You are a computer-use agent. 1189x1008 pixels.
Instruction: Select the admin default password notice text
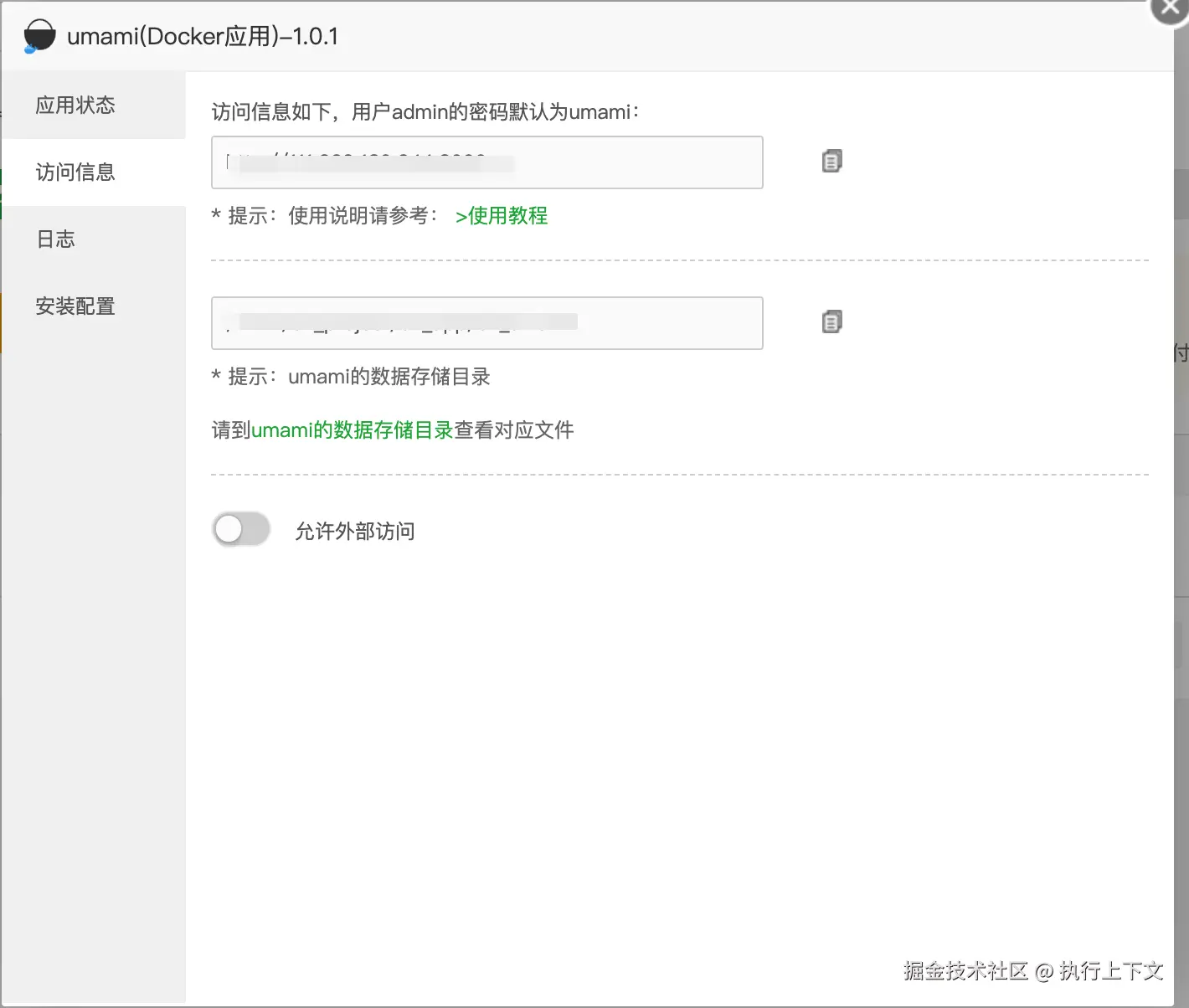(426, 112)
